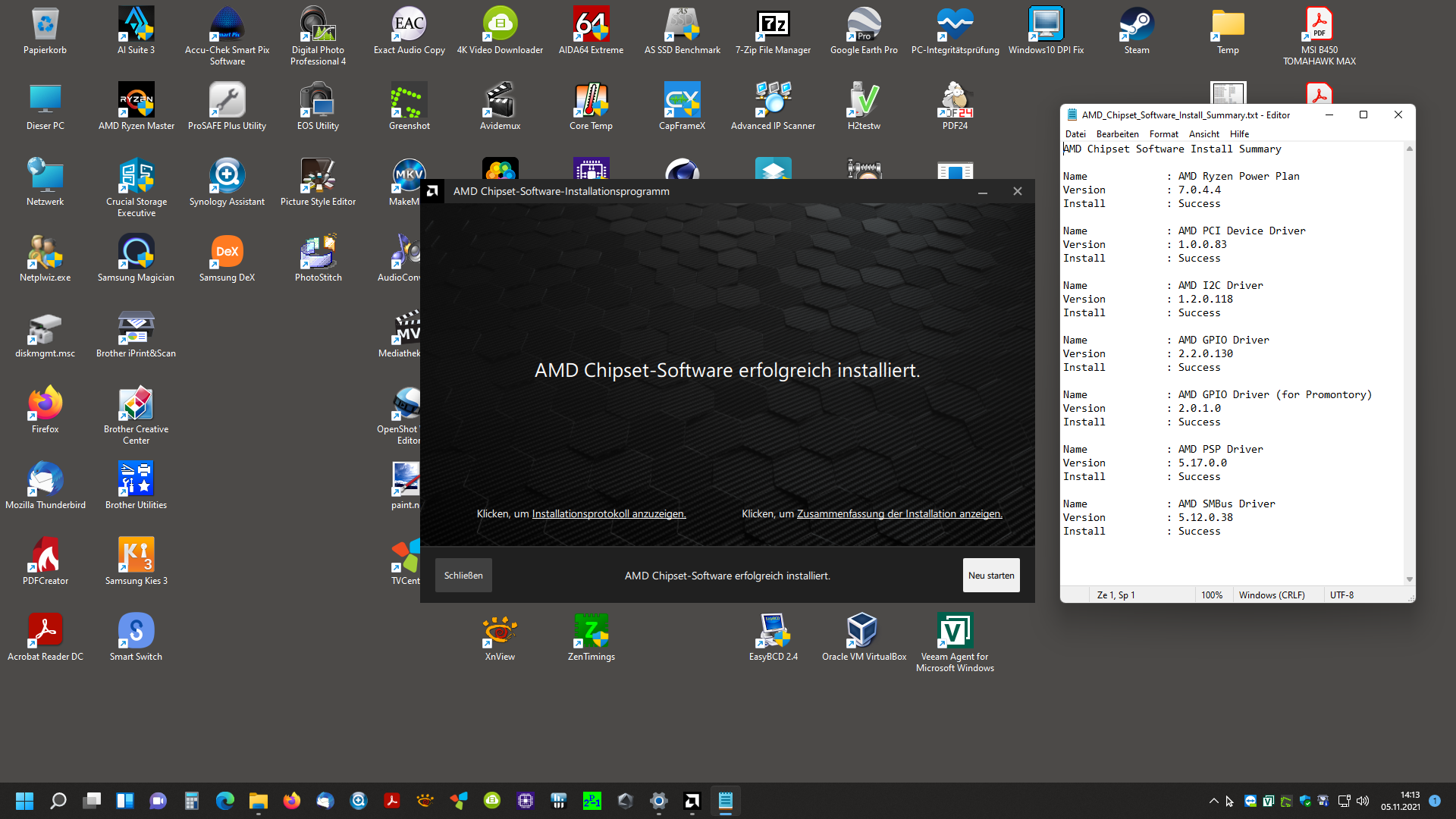This screenshot has width=1456, height=819.
Task: Open the AS SSD Benchmark icon
Action: 682,24
